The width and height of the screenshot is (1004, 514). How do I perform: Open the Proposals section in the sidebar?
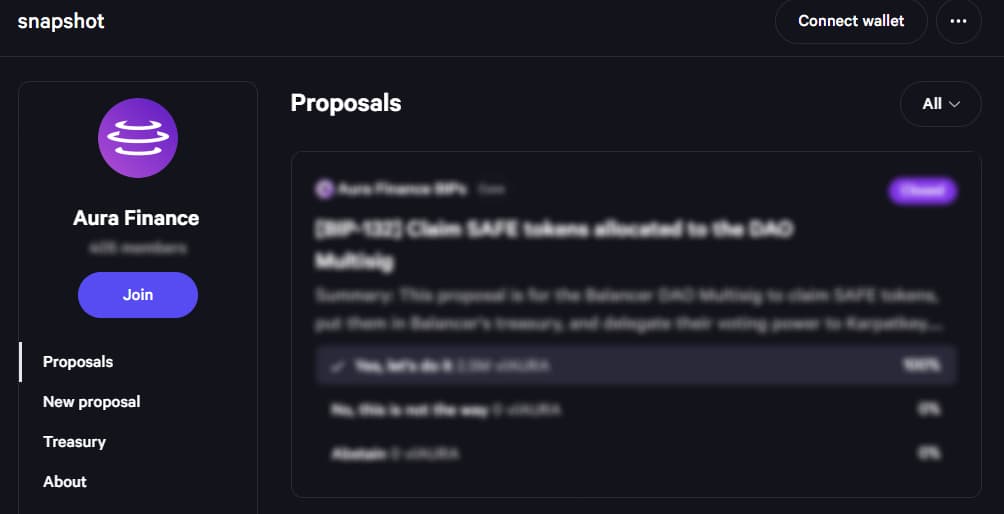tap(78, 362)
